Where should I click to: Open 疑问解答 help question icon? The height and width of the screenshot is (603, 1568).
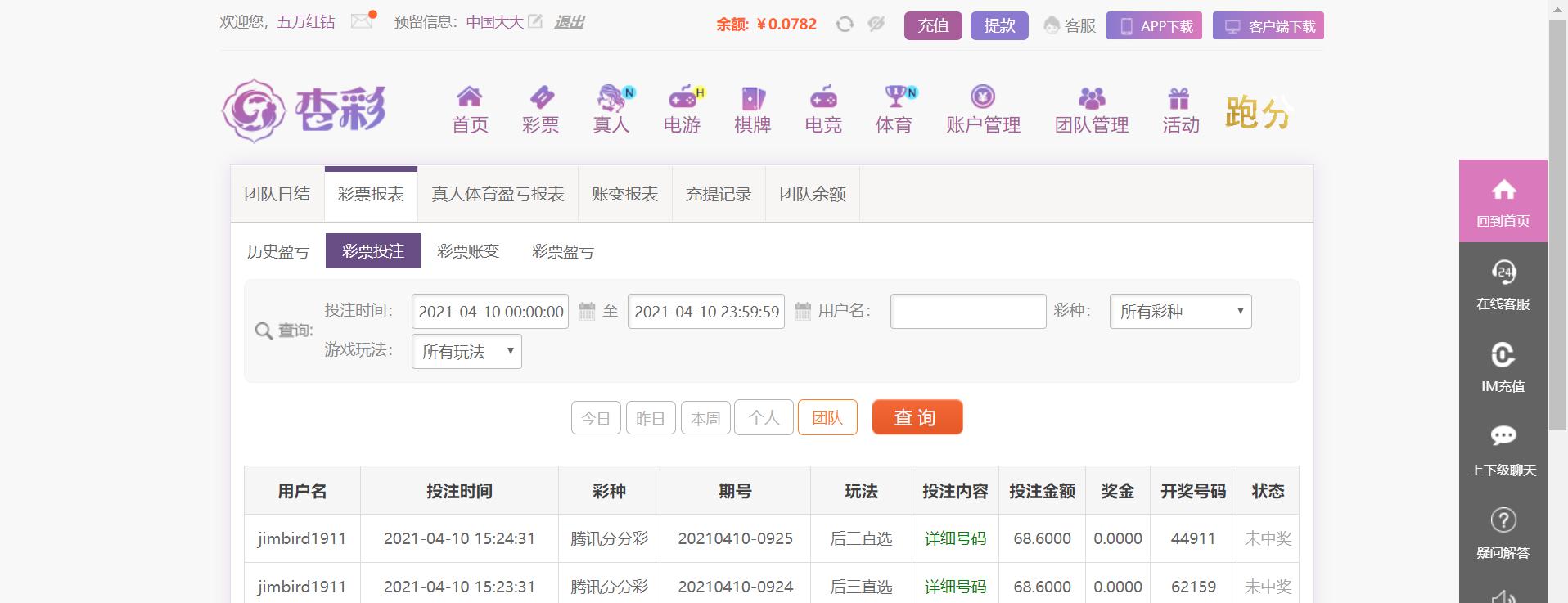coord(1503,533)
